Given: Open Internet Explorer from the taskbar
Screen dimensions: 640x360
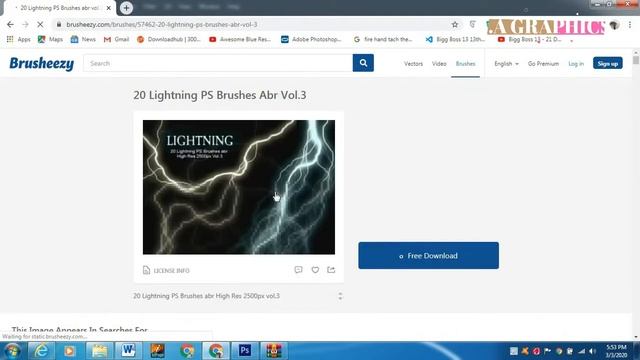Looking at the screenshot, I should 41,351.
